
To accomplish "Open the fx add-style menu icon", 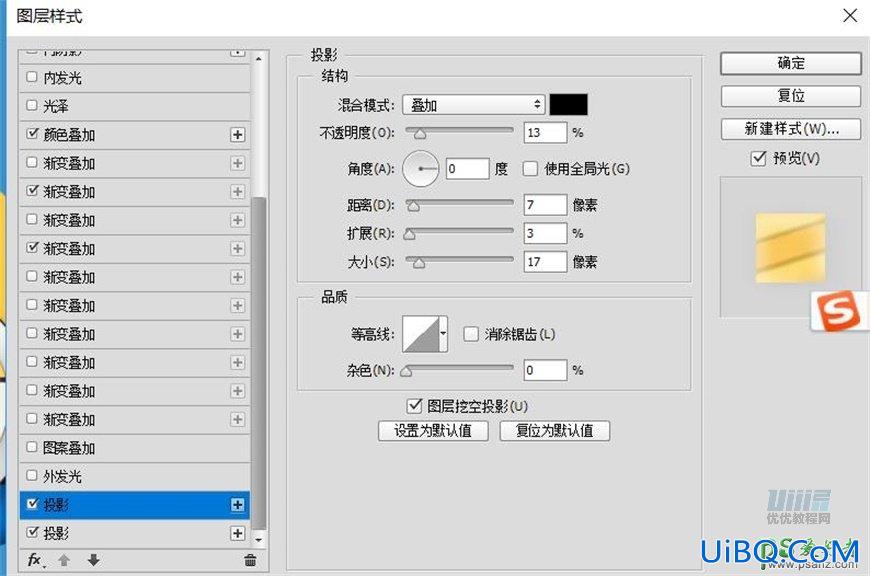I will [x=36, y=560].
